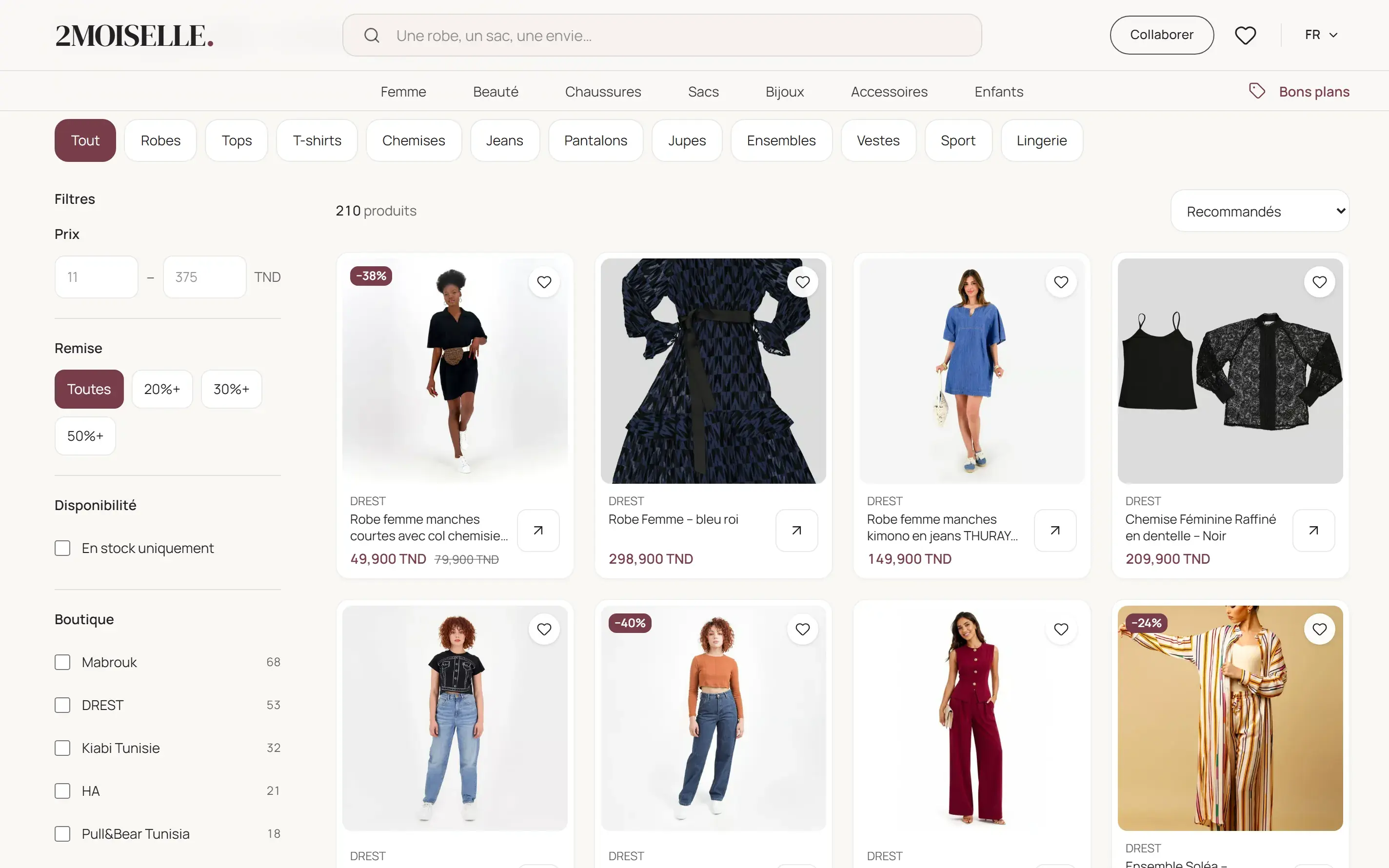Open arrow for Chemise Féminine Raffiné

[1314, 531]
